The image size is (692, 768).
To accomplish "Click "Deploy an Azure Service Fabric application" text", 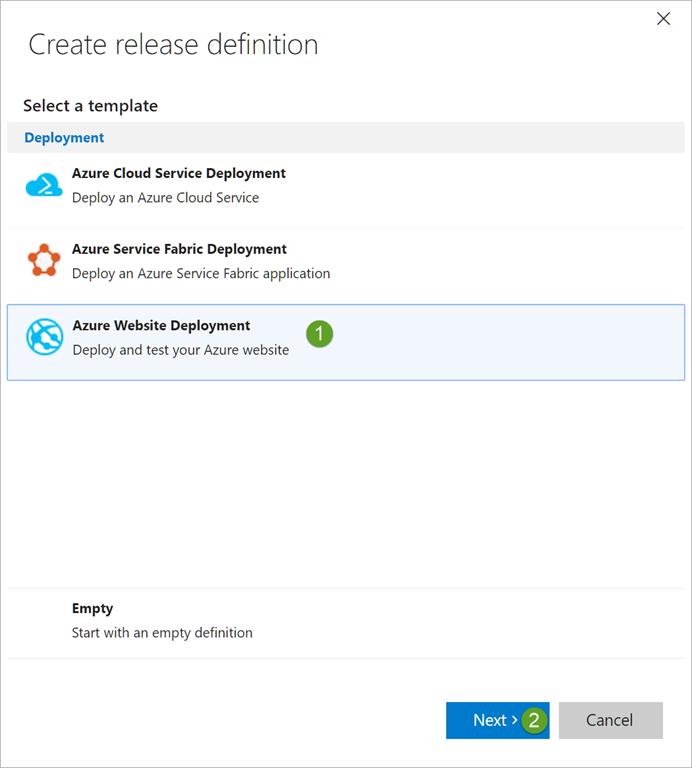I will tap(200, 273).
